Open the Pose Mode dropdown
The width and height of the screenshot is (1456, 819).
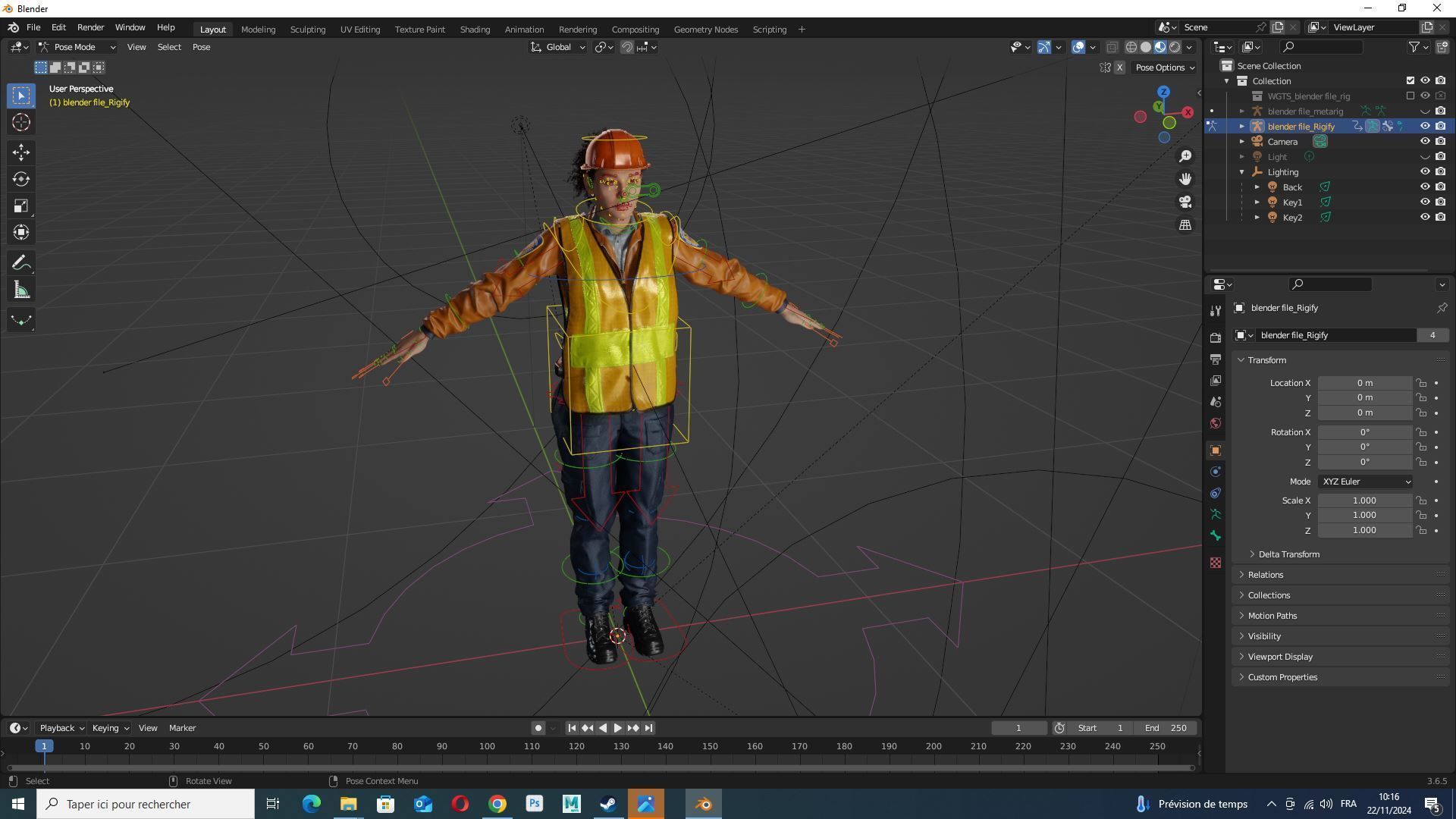click(77, 47)
